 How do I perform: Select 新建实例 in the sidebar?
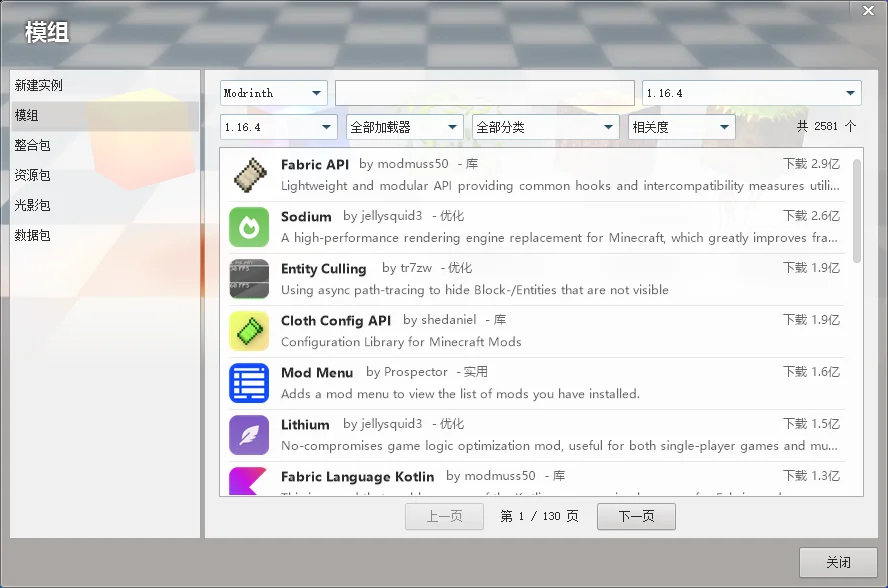[x=105, y=86]
